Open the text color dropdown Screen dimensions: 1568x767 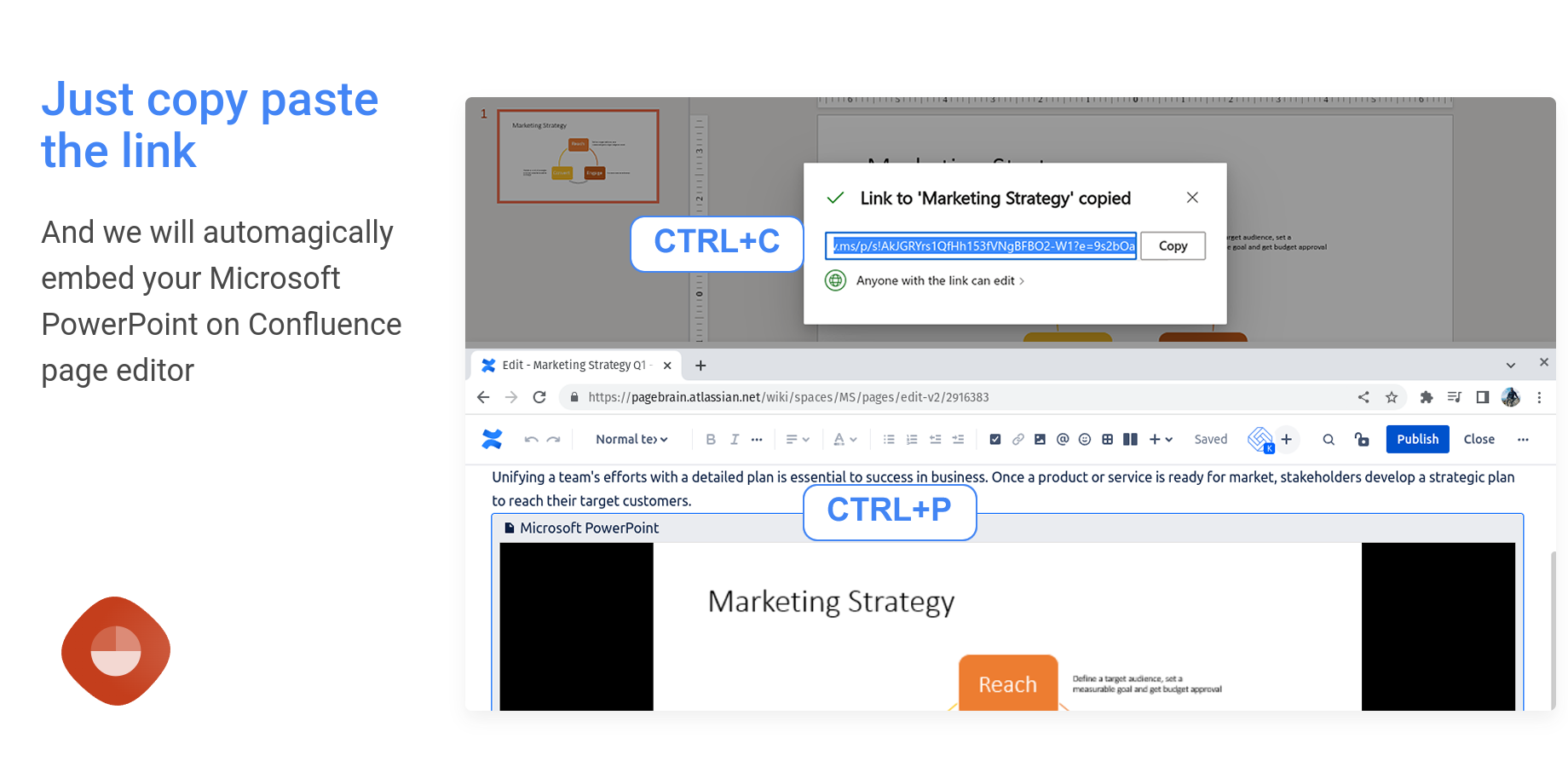[845, 439]
